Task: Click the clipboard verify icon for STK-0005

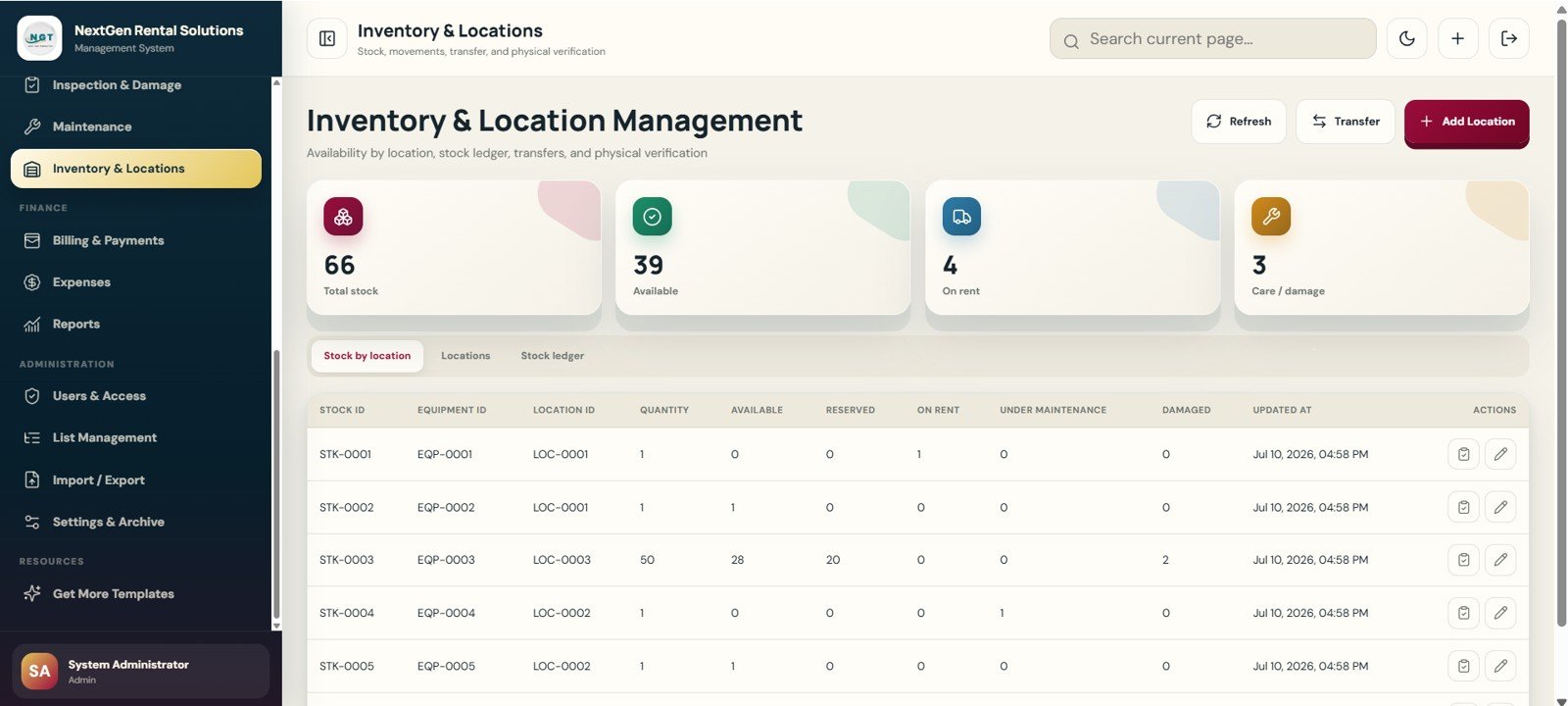Action: pos(1463,666)
